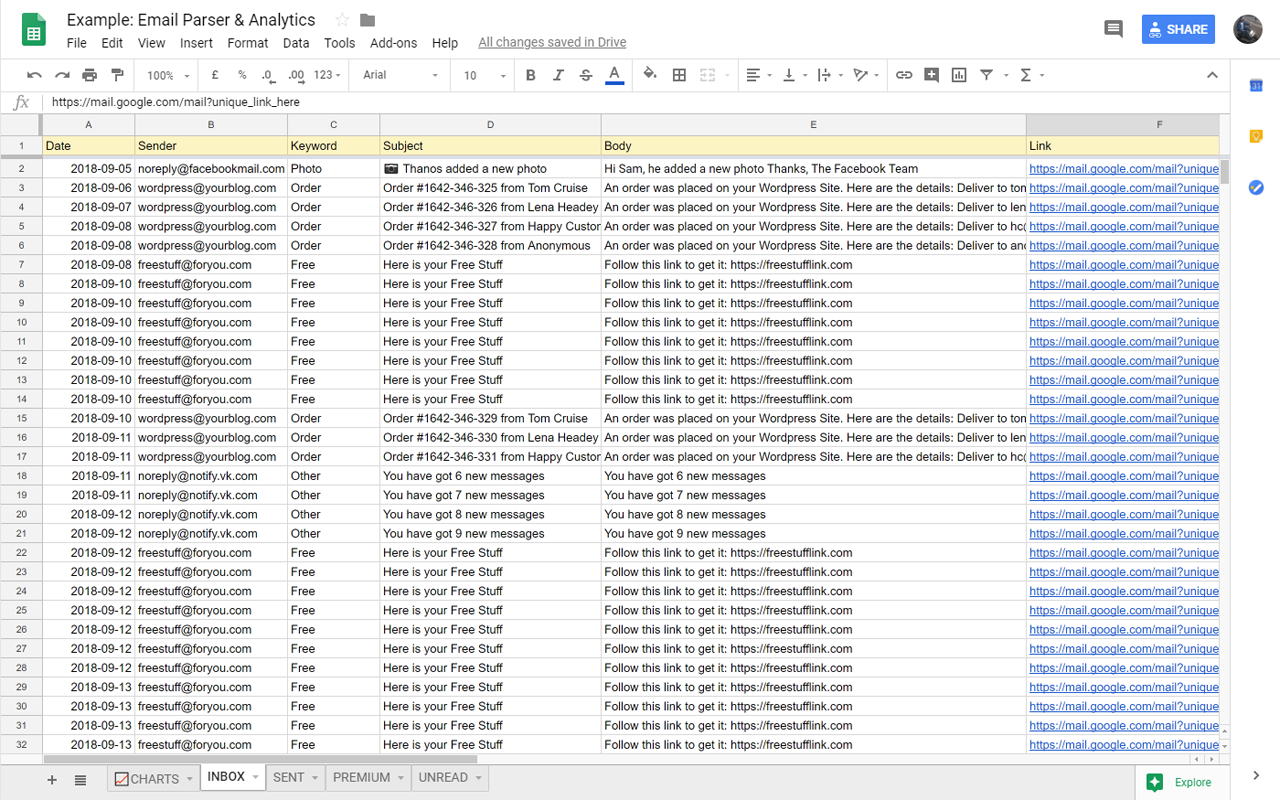Open Google Calendar from the right sidebar
Viewport: 1280px width, 800px height.
[x=1256, y=85]
